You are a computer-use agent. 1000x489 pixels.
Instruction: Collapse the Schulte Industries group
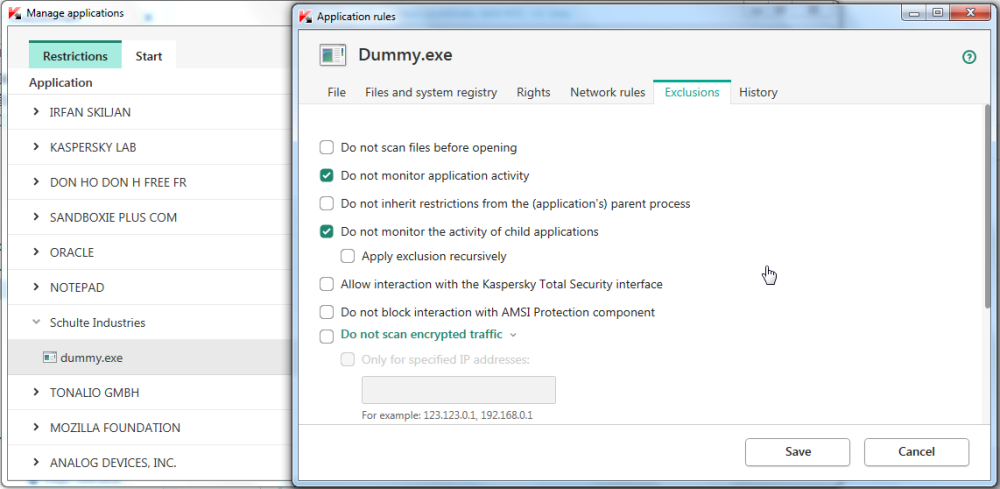pyautogui.click(x=37, y=323)
